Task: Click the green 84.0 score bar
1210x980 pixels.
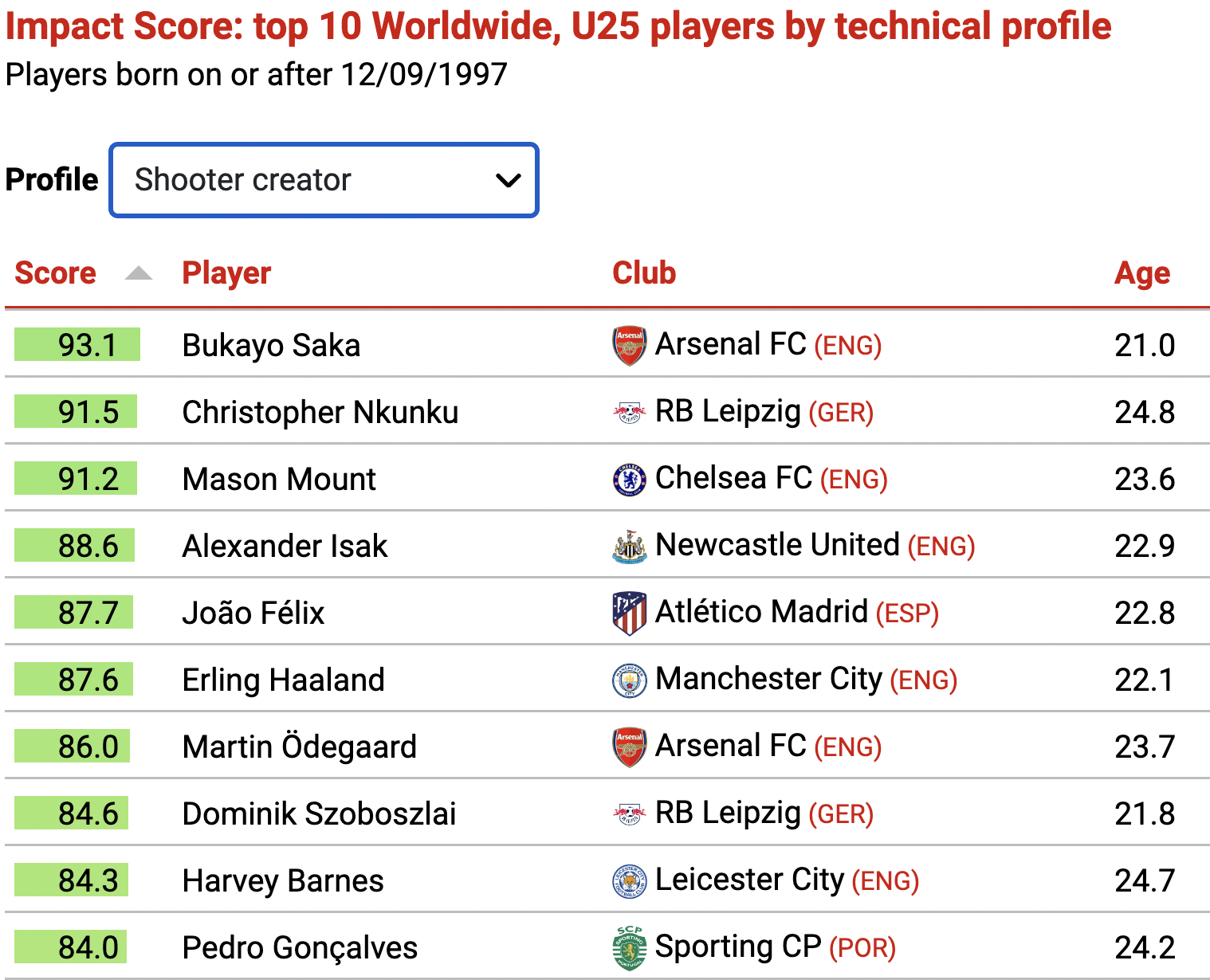Action: click(x=70, y=947)
